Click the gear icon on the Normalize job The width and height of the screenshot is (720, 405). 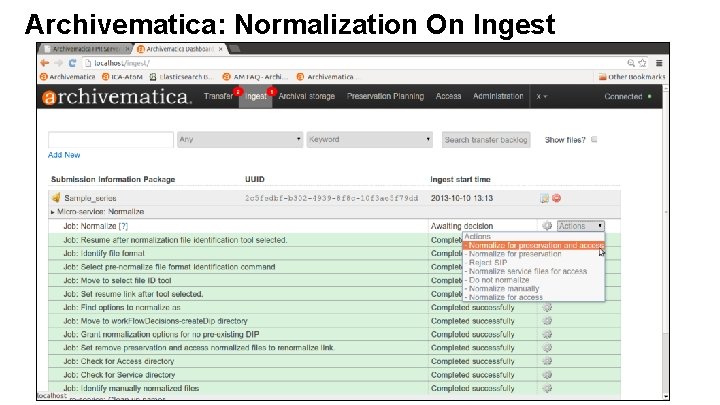[x=547, y=225]
